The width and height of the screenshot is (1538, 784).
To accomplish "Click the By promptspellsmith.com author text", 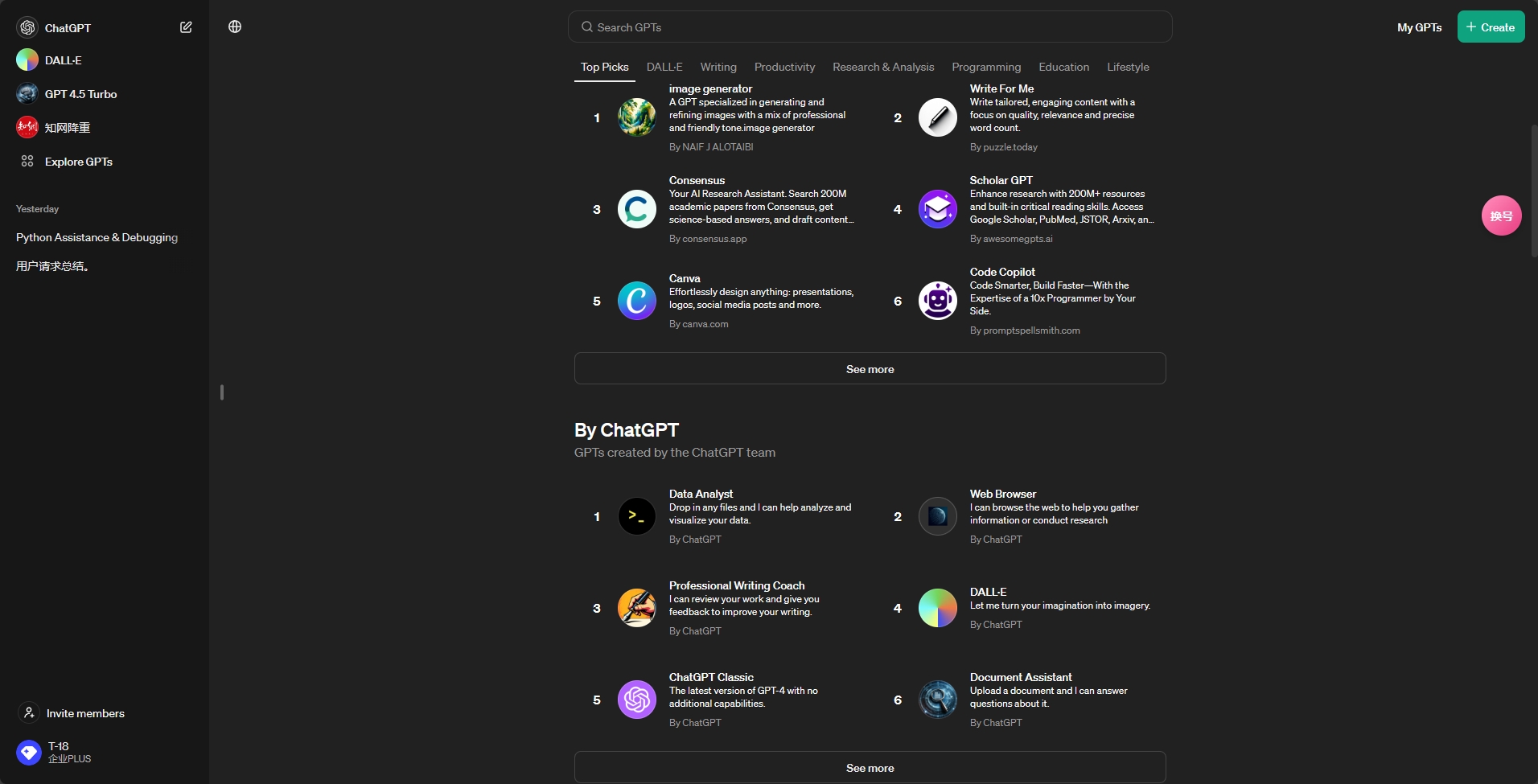I will [x=1025, y=330].
